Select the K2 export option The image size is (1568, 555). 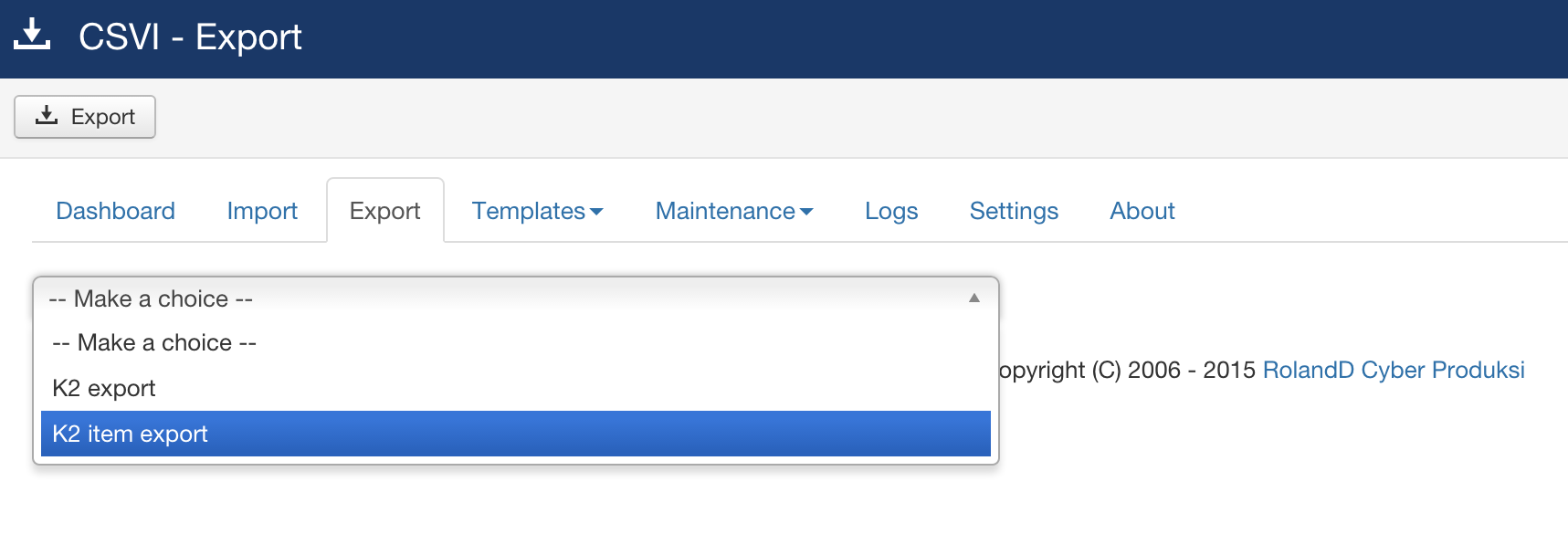coord(516,388)
